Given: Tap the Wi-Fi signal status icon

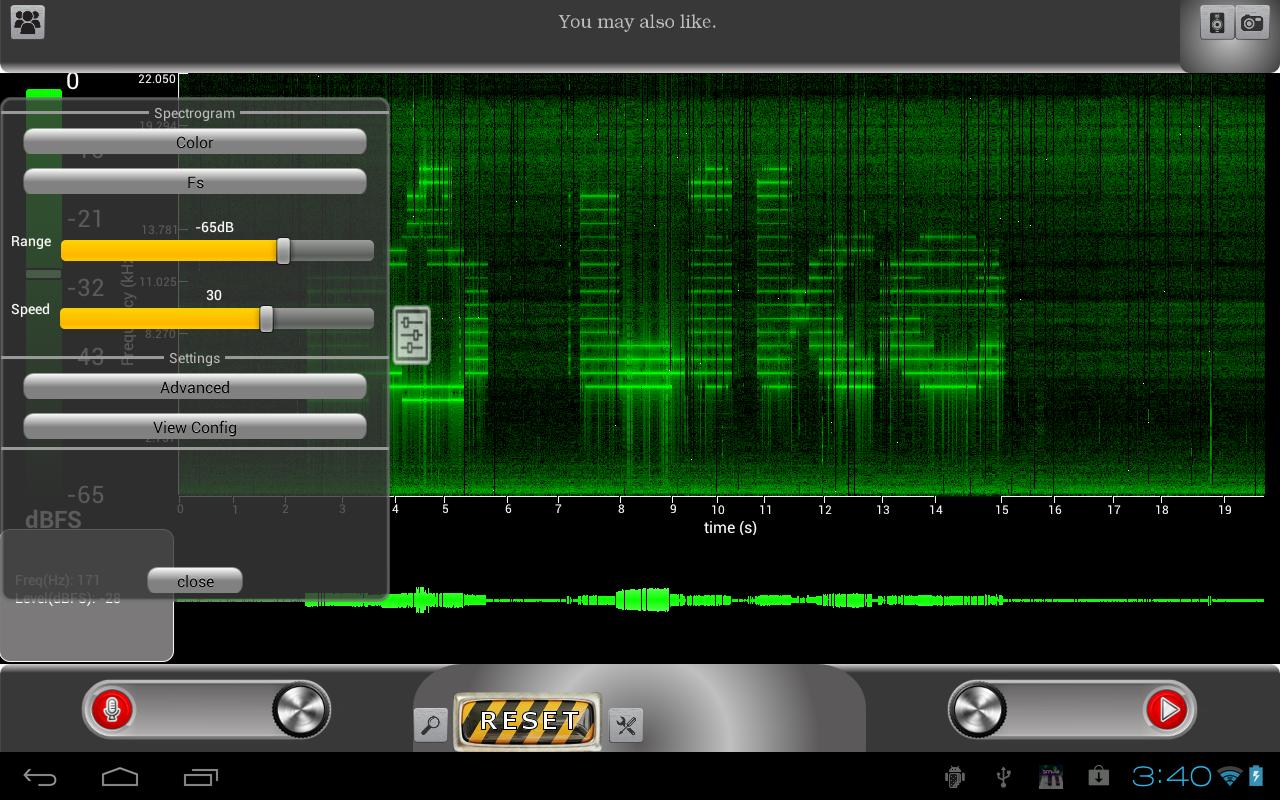Looking at the screenshot, I should coord(1230,777).
